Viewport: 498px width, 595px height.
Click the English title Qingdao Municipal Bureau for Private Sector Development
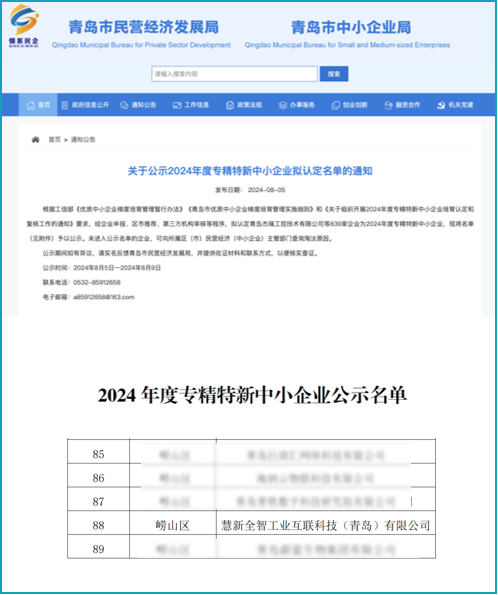[x=141, y=45]
